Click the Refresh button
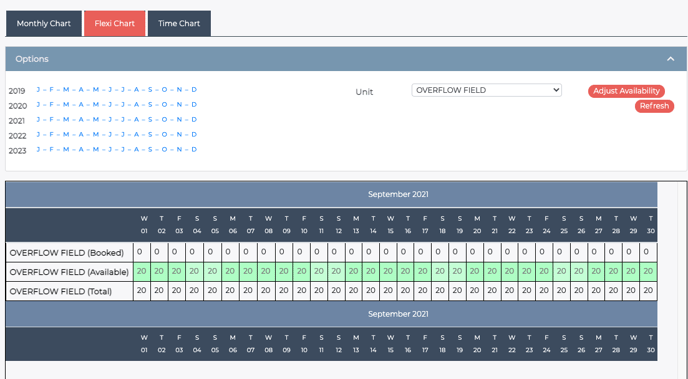The image size is (688, 379). point(654,106)
